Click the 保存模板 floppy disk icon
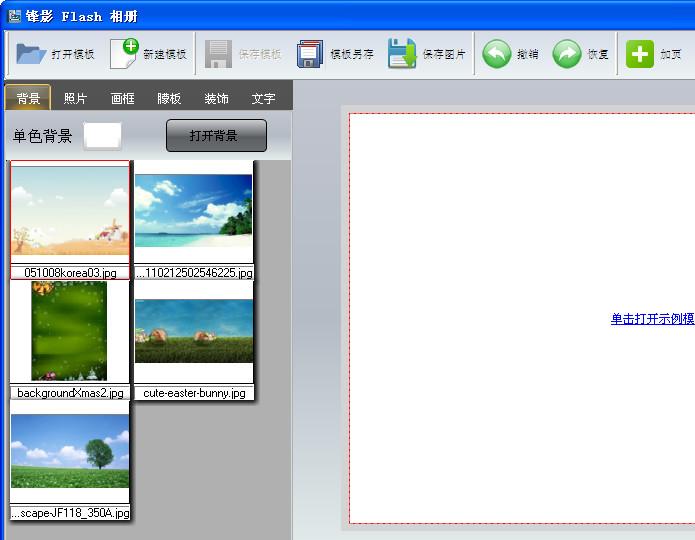The width and height of the screenshot is (695, 540). [x=218, y=54]
